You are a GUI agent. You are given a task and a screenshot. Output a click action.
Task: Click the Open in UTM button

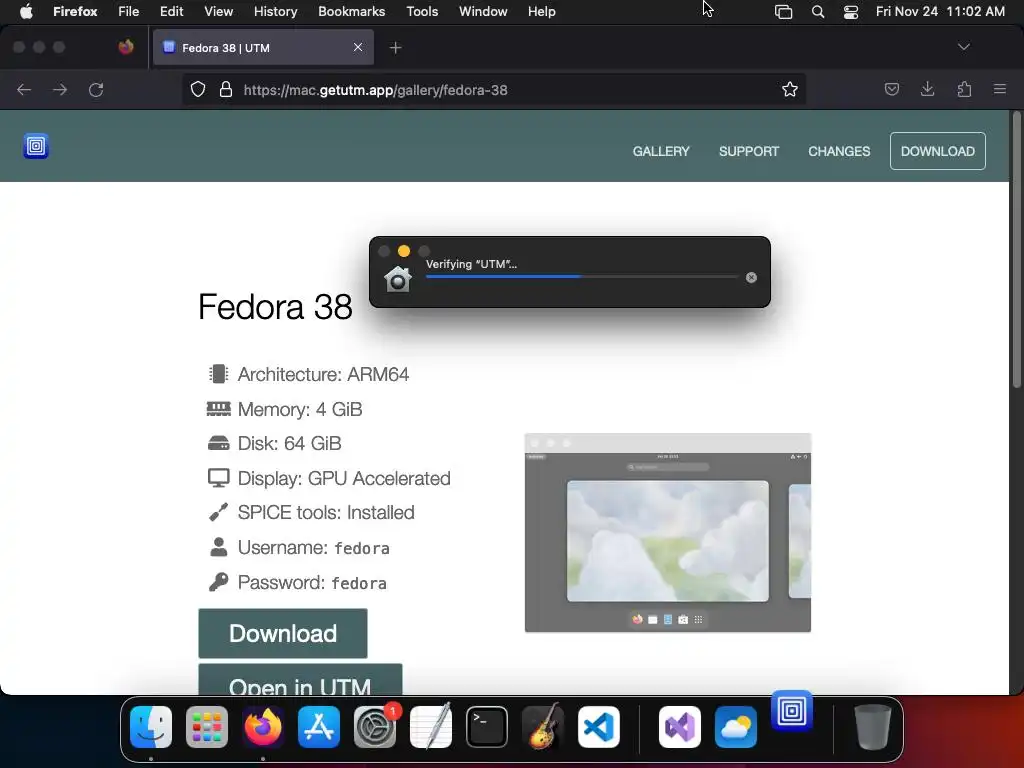300,680
